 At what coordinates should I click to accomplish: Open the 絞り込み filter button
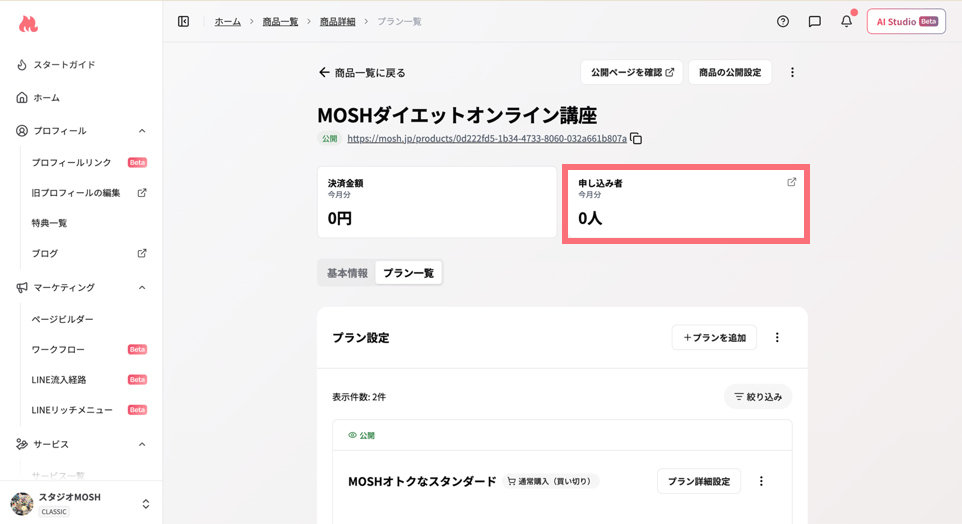tap(758, 397)
